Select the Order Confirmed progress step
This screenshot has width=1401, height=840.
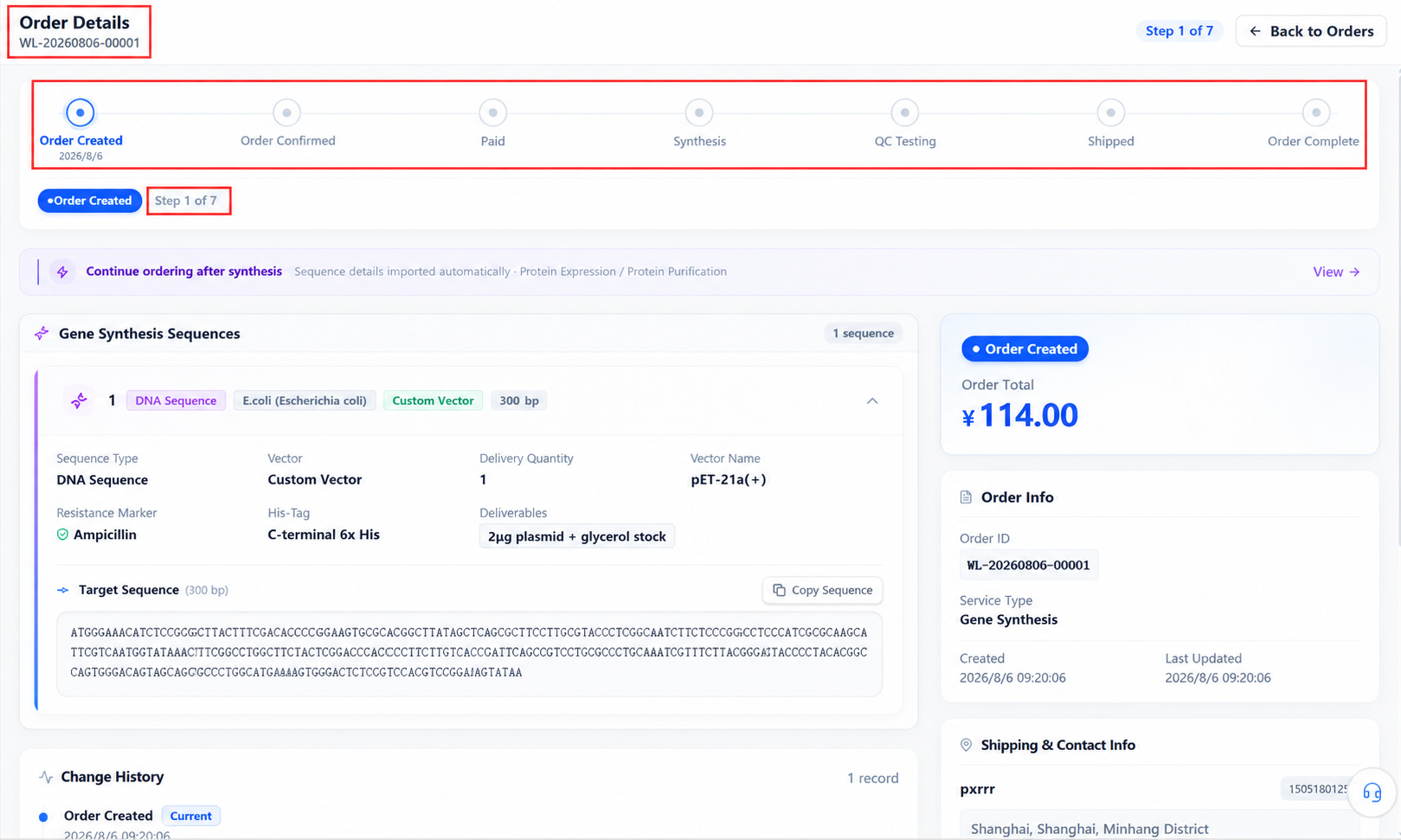(286, 112)
